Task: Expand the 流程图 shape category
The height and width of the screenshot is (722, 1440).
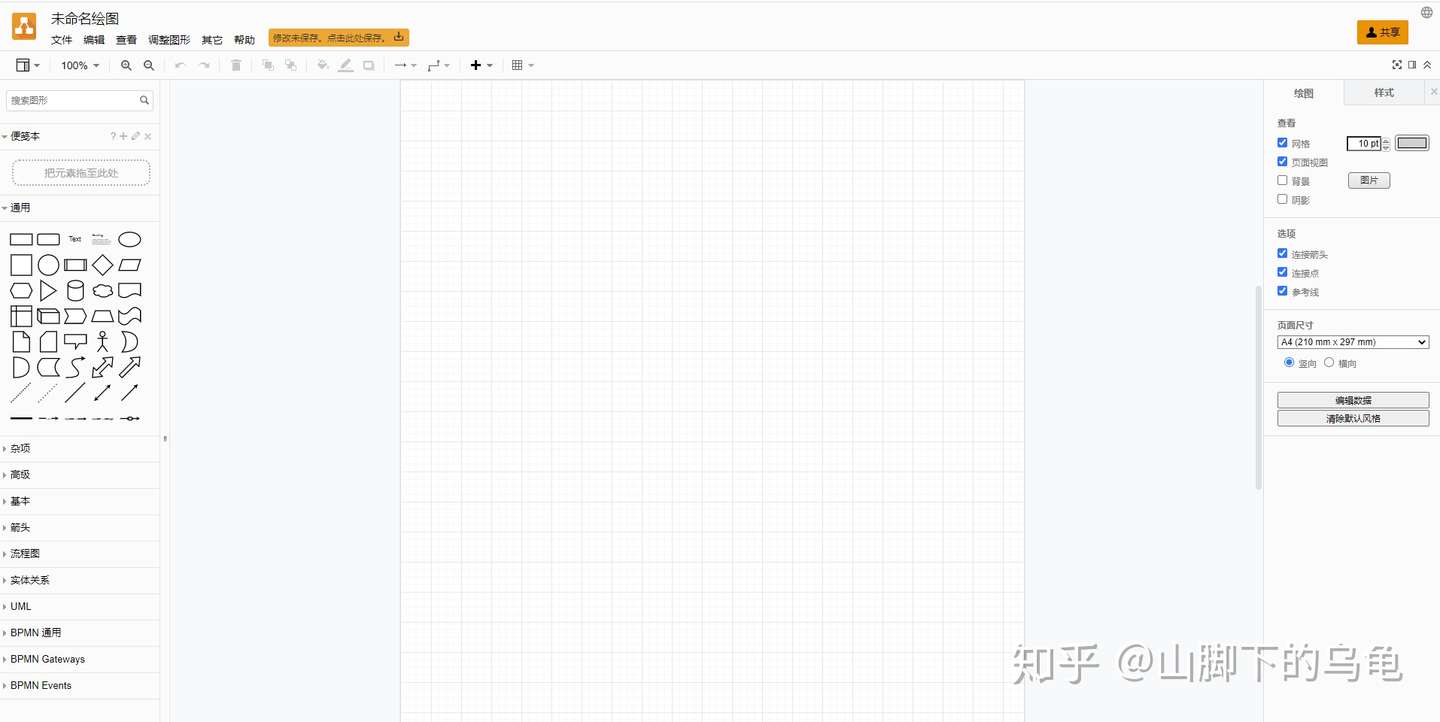Action: pyautogui.click(x=80, y=554)
